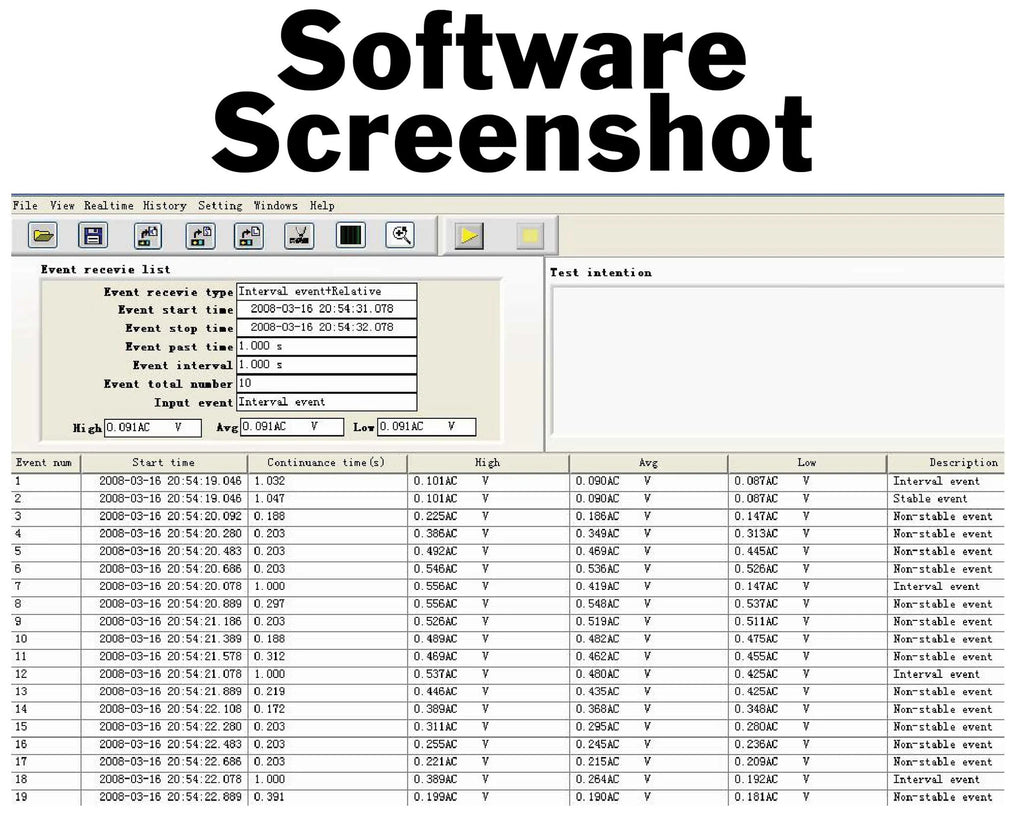The width and height of the screenshot is (1024, 817).
Task: Select the magnifier zoom tool
Action: point(400,236)
